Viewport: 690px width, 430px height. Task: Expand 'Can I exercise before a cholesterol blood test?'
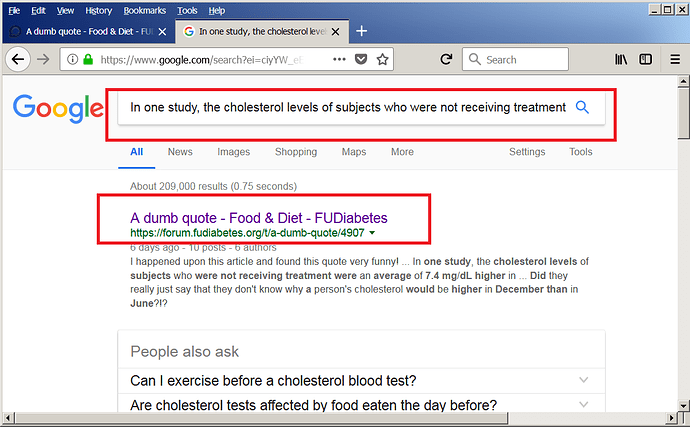[361, 381]
